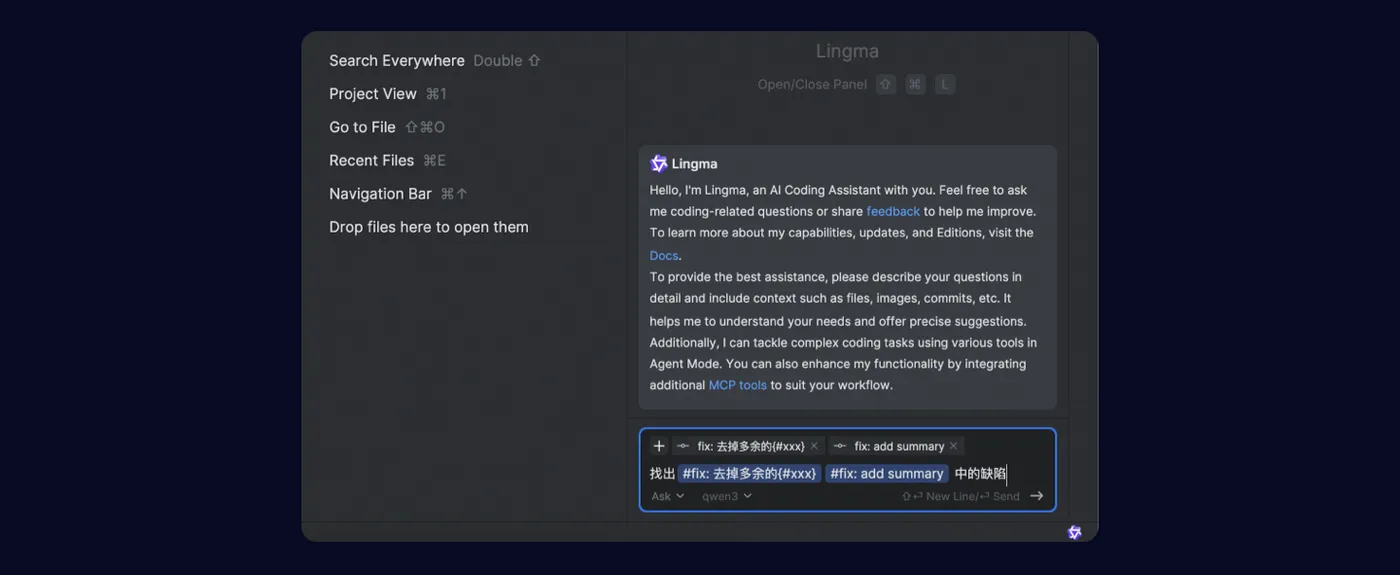Click the Lingma icon in the status bar
This screenshot has width=1400, height=575.
(1075, 532)
